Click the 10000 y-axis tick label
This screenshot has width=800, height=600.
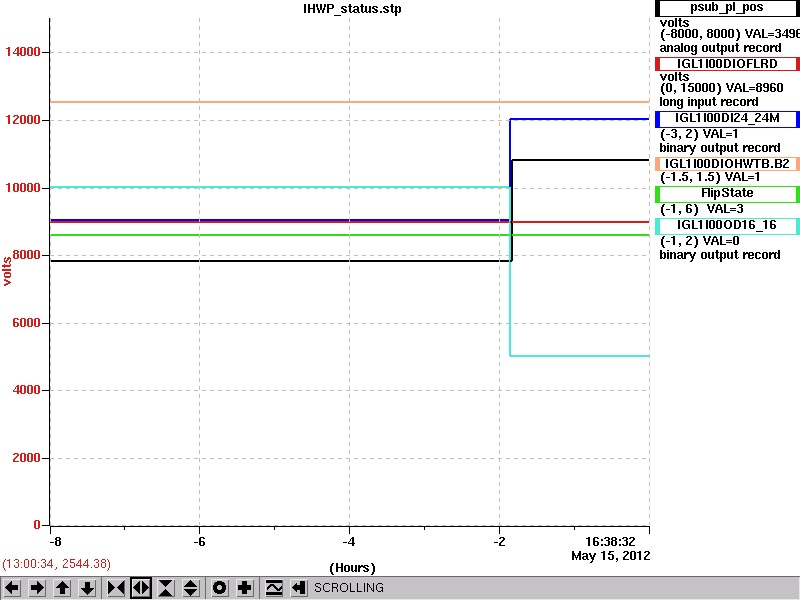23,188
